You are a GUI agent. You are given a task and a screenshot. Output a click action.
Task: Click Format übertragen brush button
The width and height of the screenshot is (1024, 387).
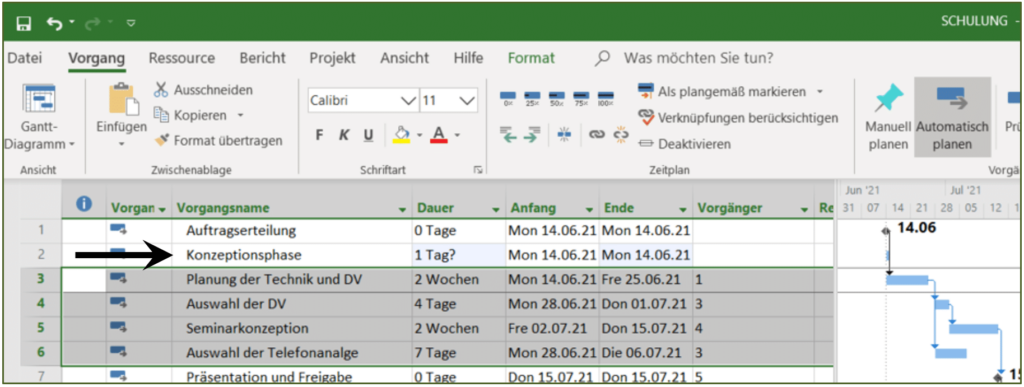pyautogui.click(x=218, y=140)
